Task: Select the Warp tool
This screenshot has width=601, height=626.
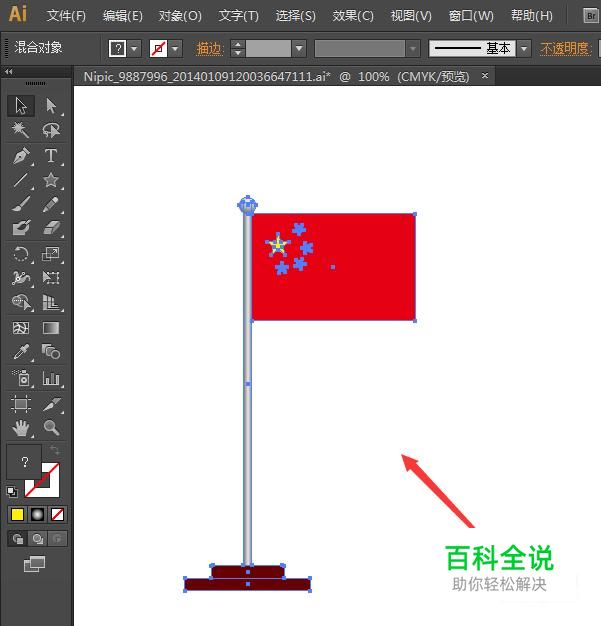Action: [21, 278]
